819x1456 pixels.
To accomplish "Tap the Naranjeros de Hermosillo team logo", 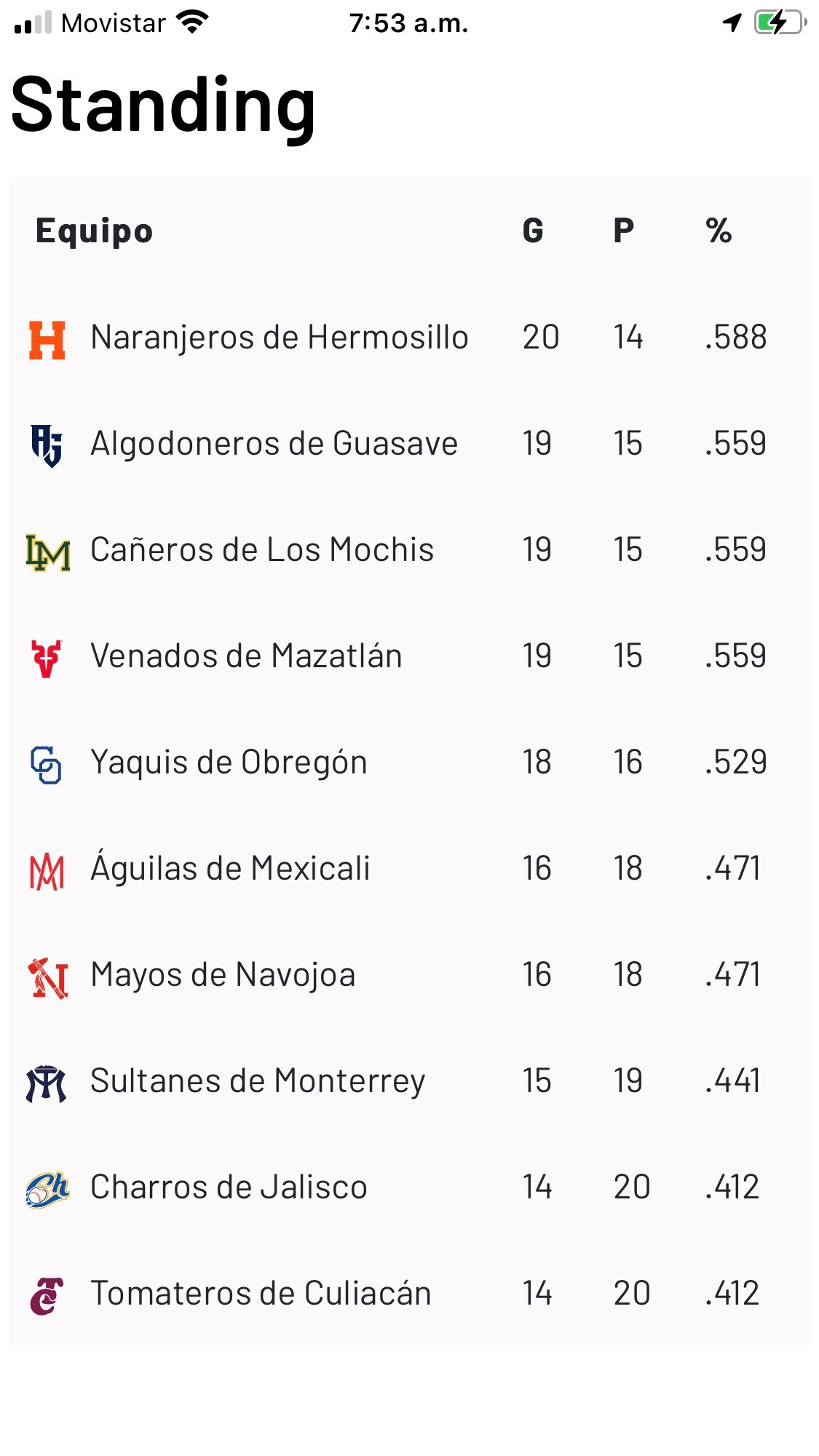I will 47,340.
